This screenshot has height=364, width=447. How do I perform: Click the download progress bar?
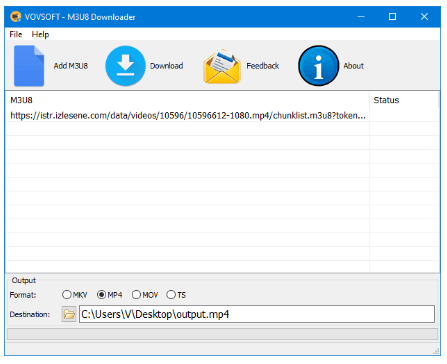(x=222, y=334)
